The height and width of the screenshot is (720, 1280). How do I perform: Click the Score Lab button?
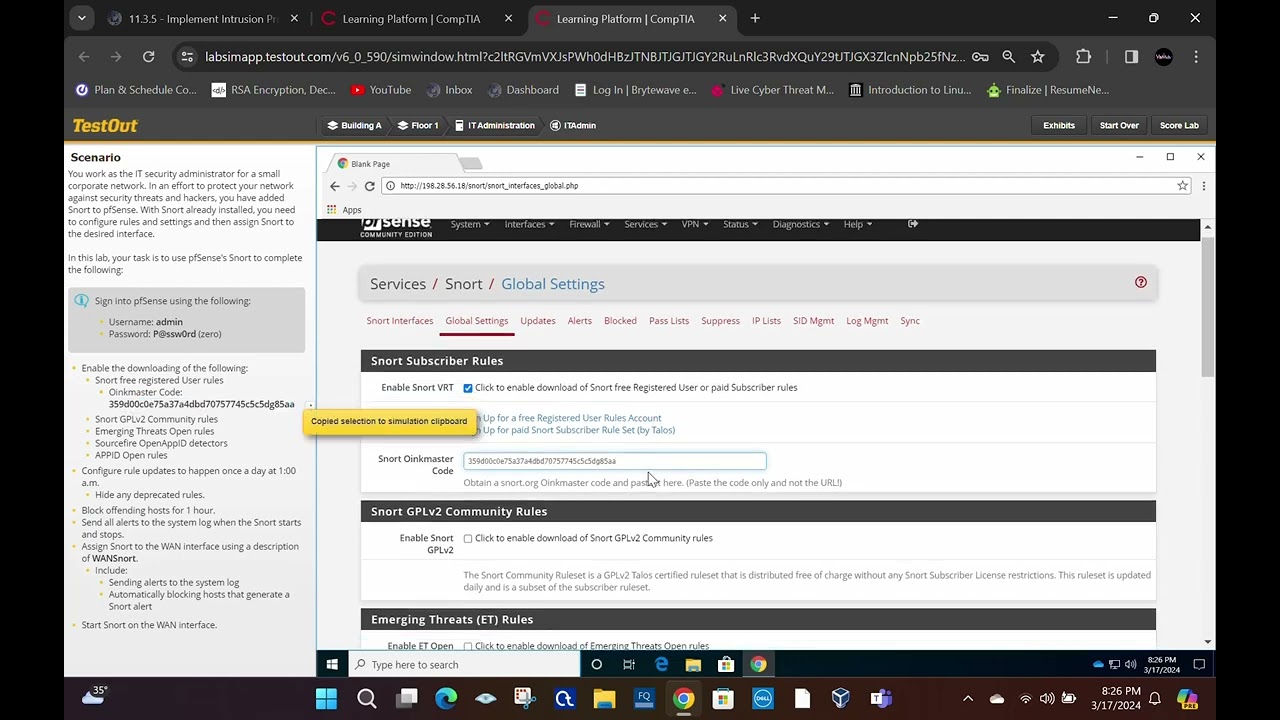1179,125
